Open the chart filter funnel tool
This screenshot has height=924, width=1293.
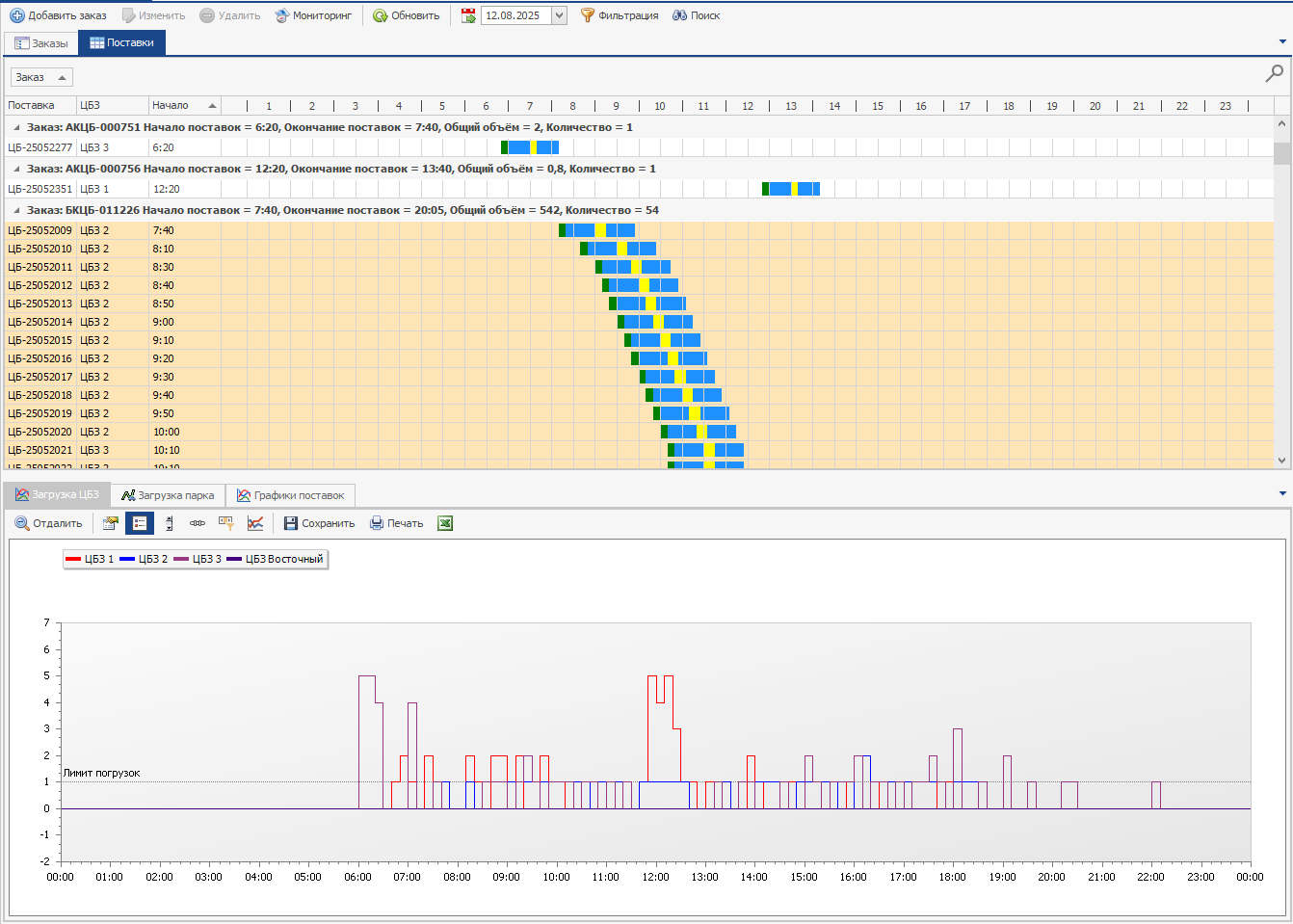coord(226,523)
